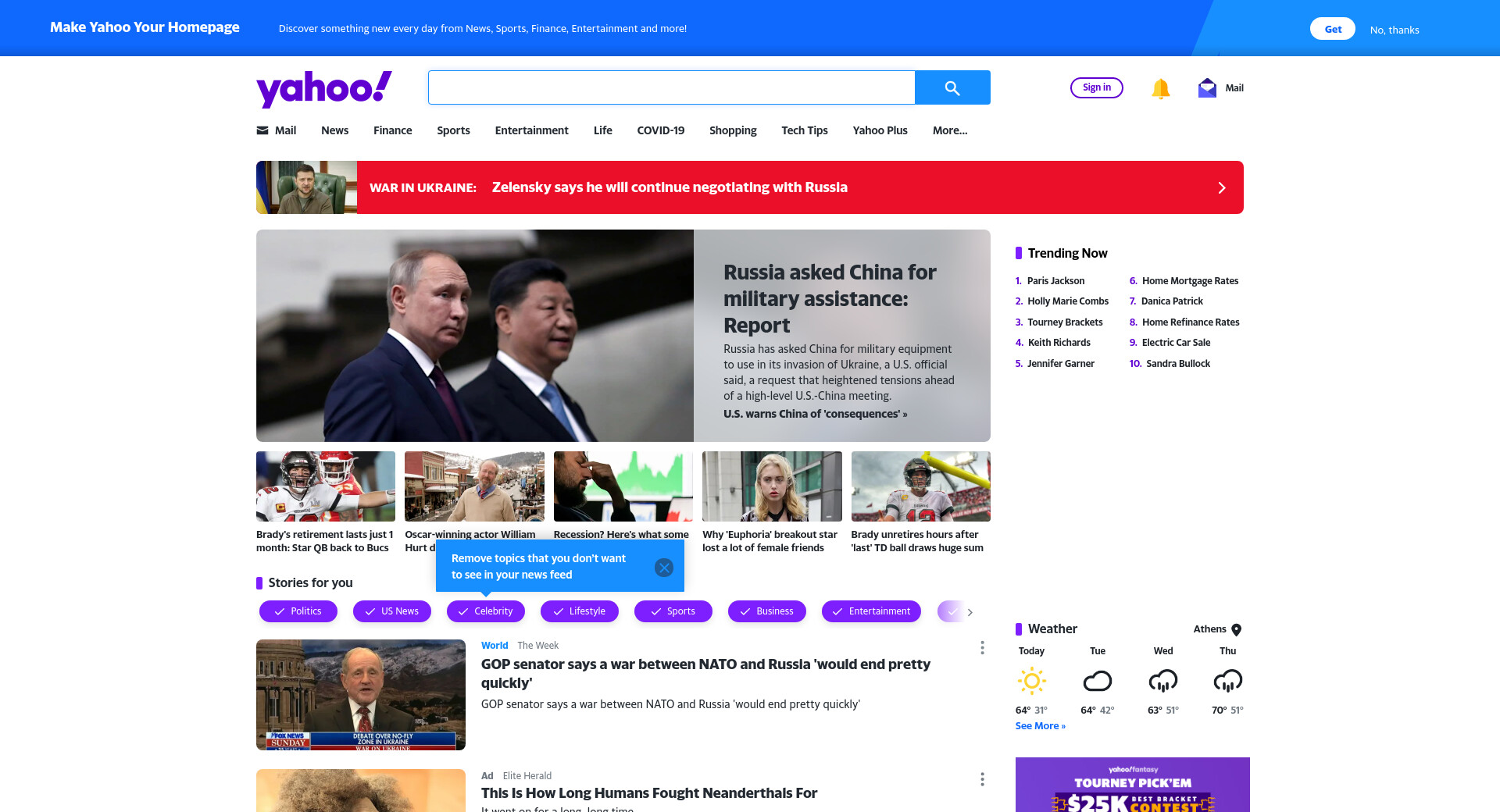Open options menu for GOP senator story

click(982, 648)
